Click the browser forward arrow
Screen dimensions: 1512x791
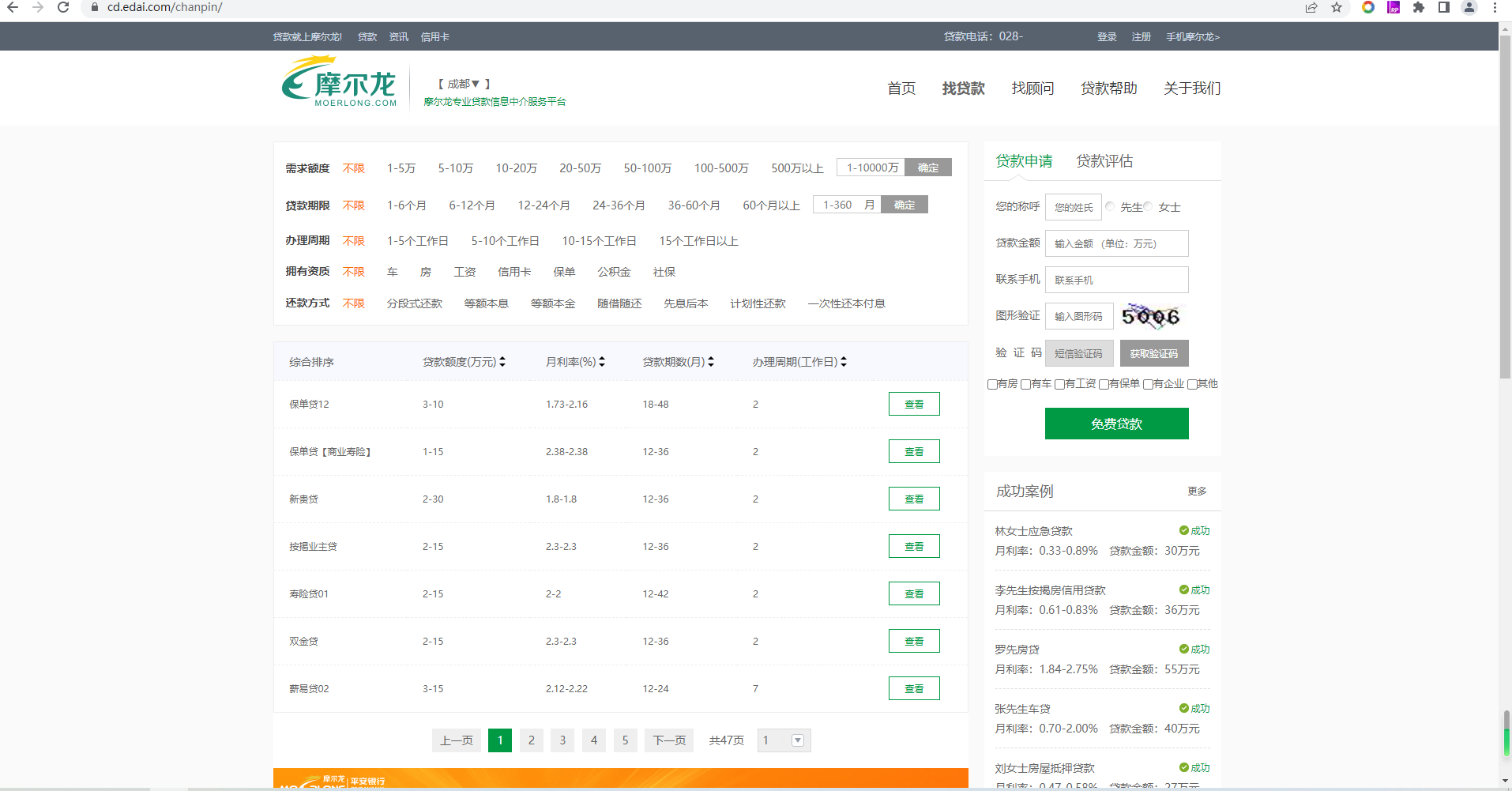click(38, 7)
